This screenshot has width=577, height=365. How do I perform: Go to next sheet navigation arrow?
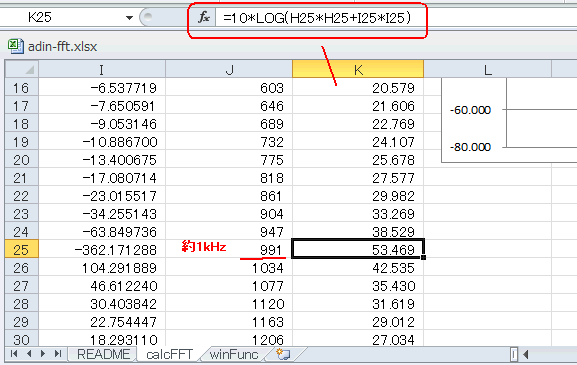pos(43,354)
